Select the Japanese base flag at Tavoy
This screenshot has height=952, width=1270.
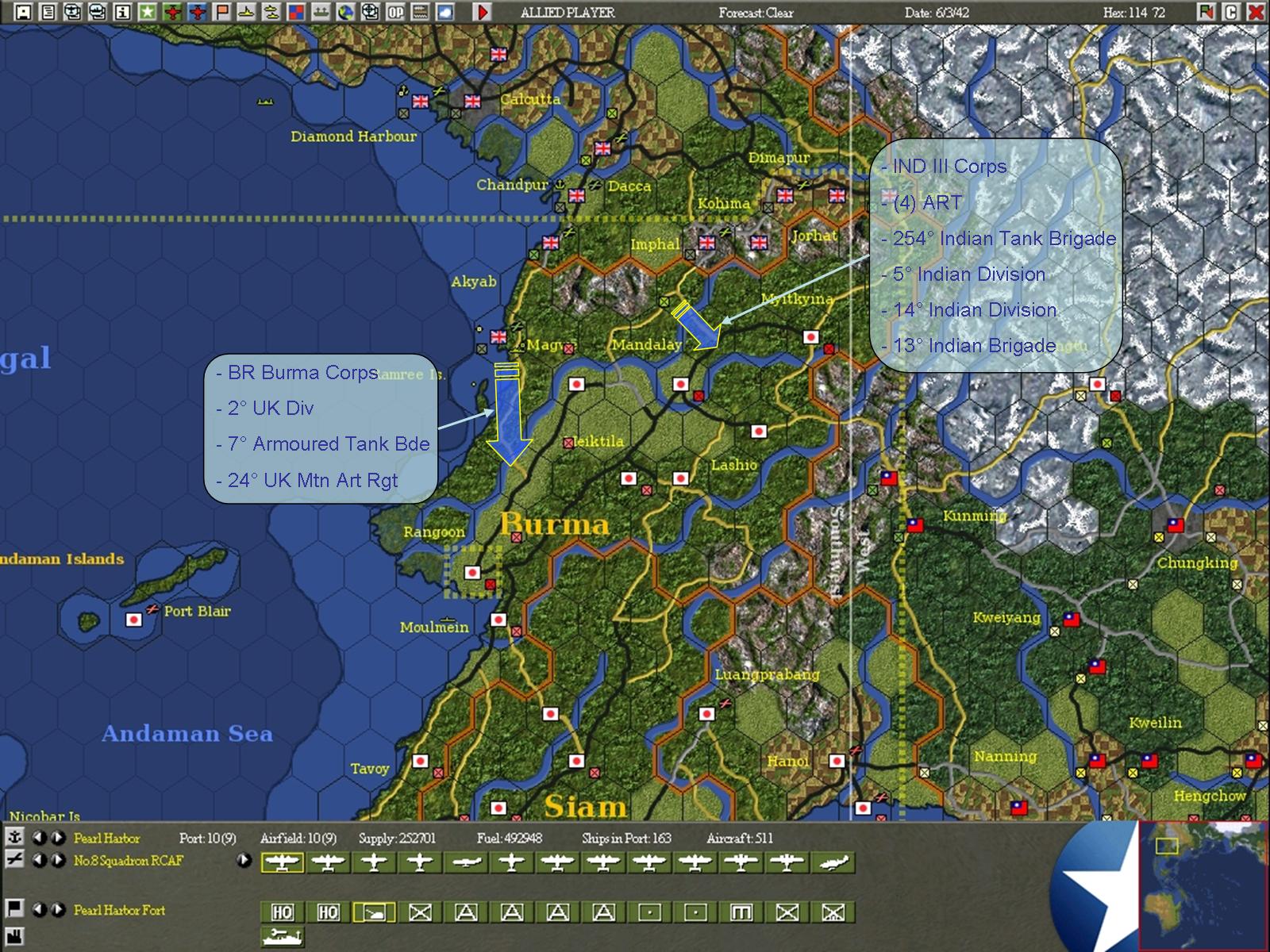(x=421, y=762)
